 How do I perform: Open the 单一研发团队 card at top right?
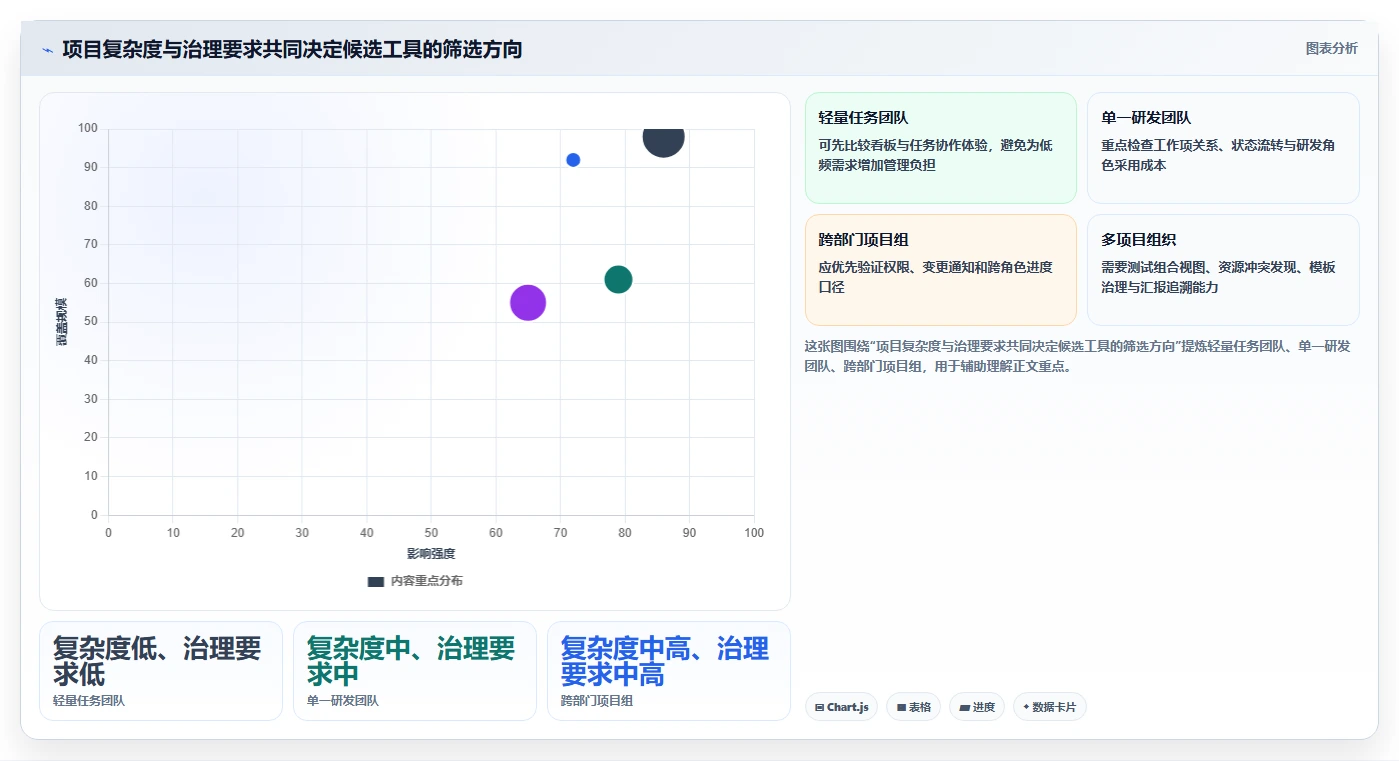[x=1223, y=148]
